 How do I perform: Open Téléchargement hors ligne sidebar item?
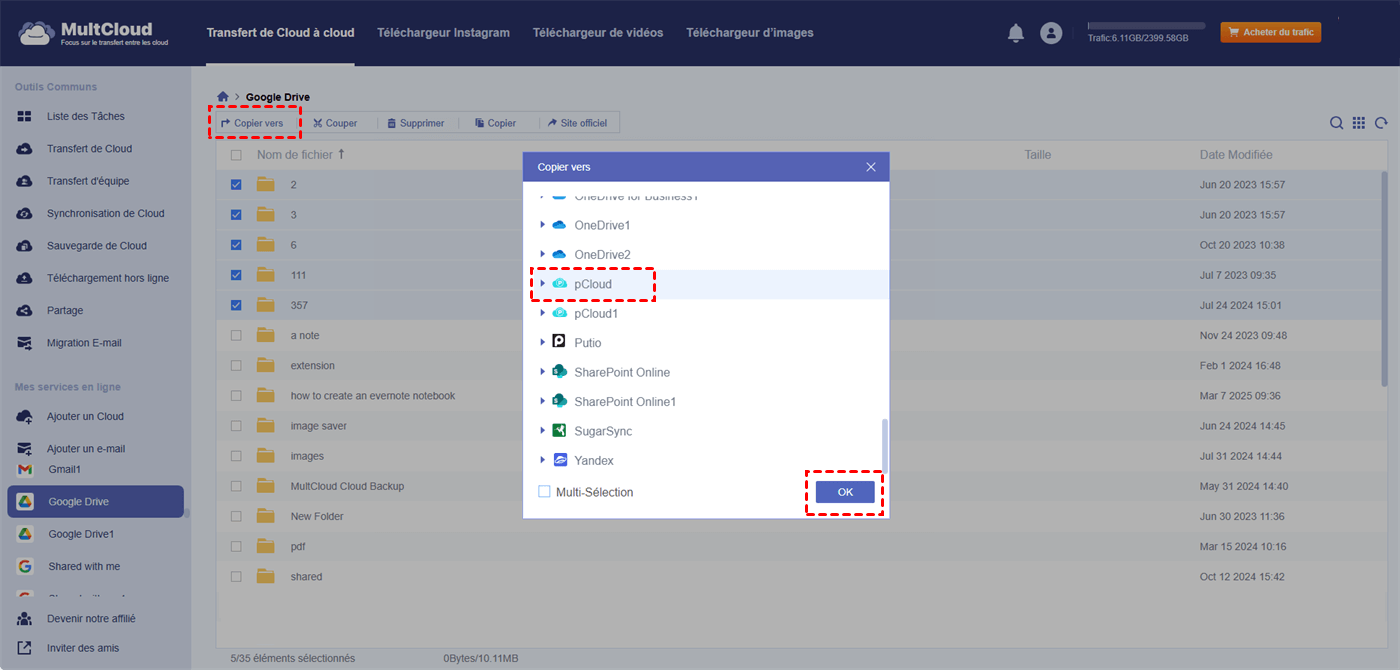pyautogui.click(x=108, y=278)
